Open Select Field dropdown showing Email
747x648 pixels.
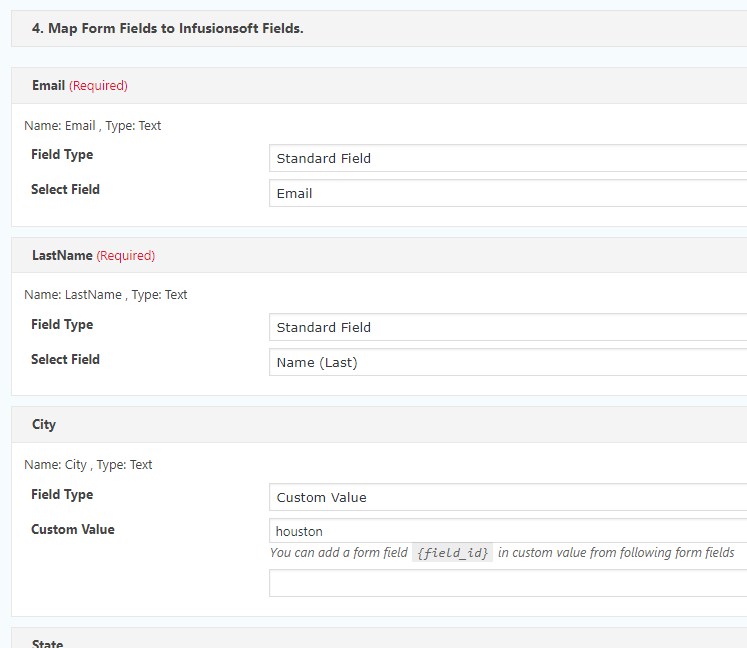508,193
